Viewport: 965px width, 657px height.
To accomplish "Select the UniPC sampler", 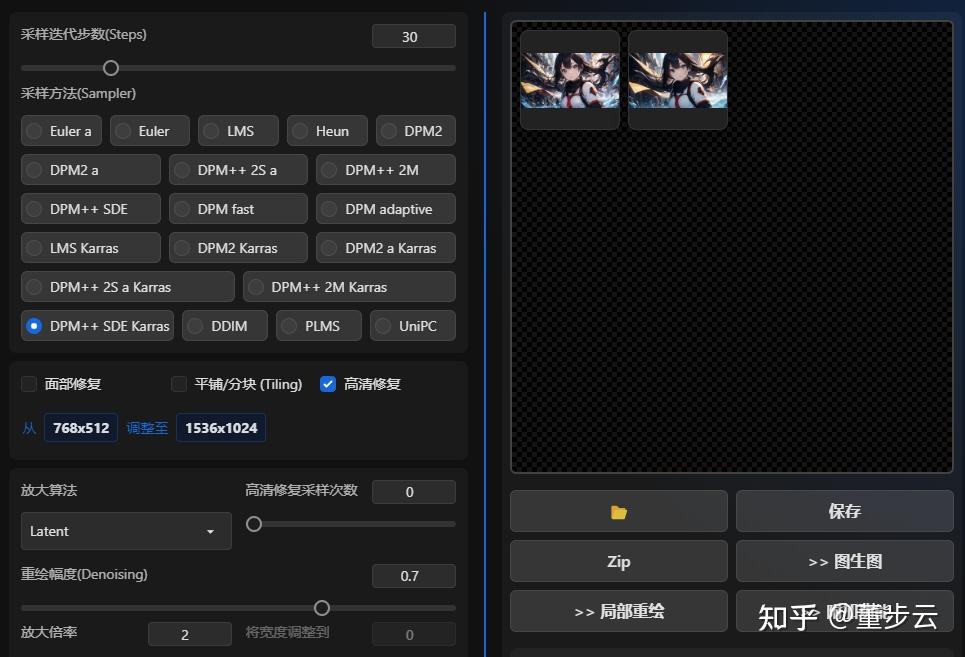I will (412, 325).
